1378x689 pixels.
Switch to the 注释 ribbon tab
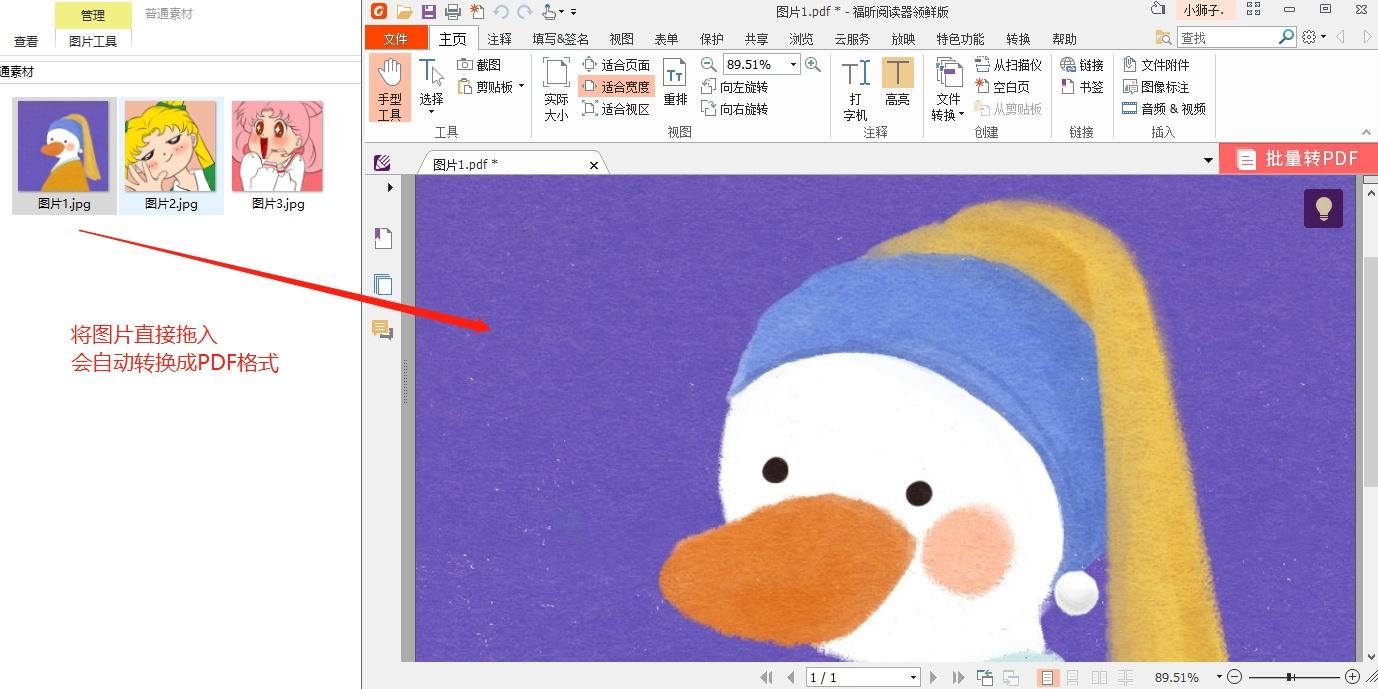(499, 39)
